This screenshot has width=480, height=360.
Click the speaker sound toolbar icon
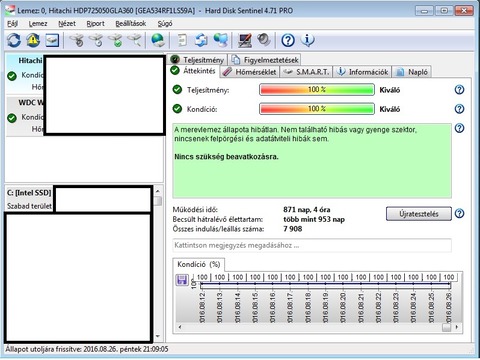click(264, 40)
